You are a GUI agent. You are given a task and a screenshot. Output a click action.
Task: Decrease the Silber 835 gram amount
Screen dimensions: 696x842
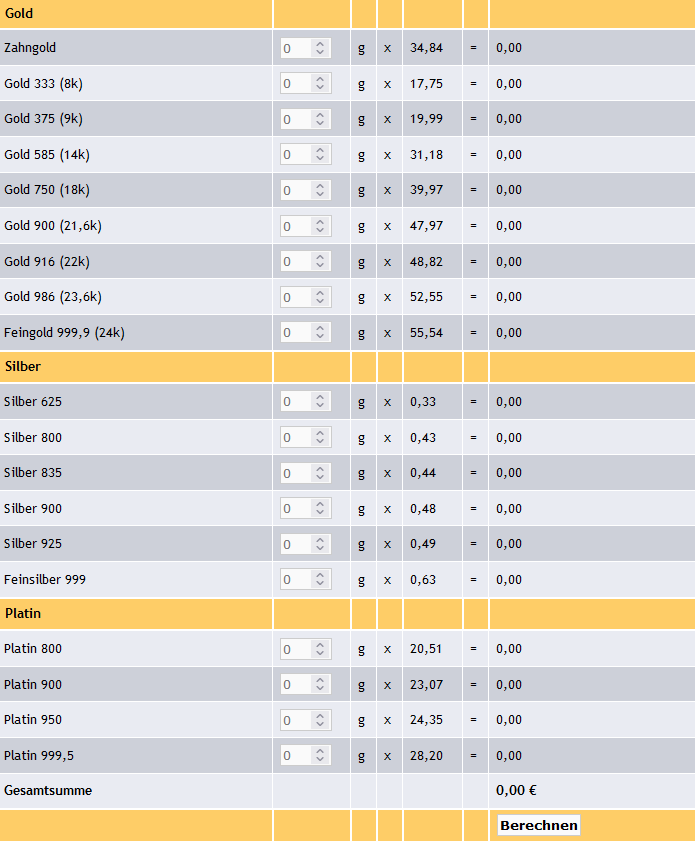click(x=320, y=477)
